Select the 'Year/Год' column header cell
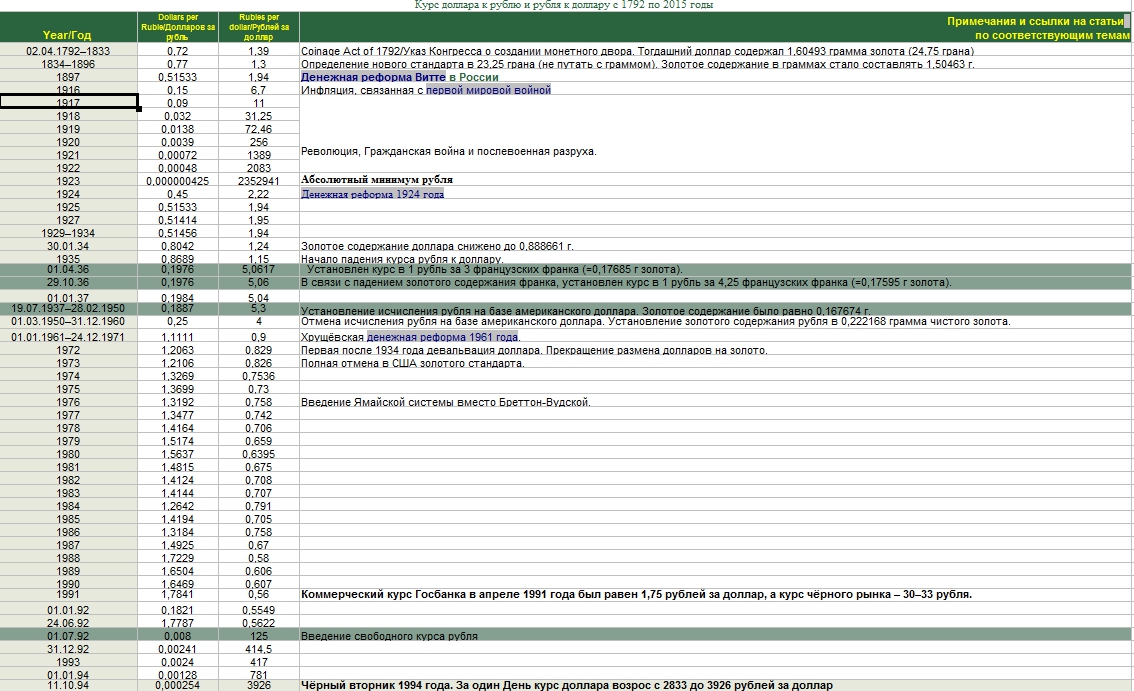This screenshot has width=1134, height=691. point(69,35)
